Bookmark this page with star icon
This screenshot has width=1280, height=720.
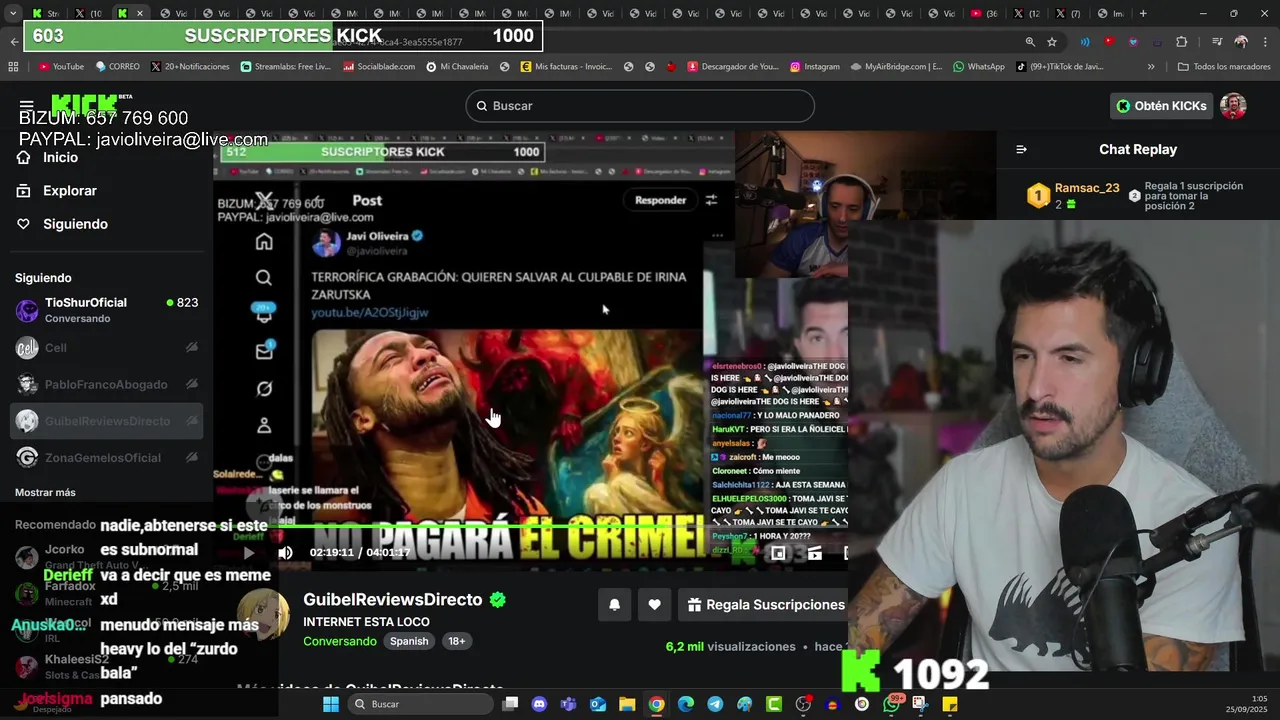[1052, 42]
